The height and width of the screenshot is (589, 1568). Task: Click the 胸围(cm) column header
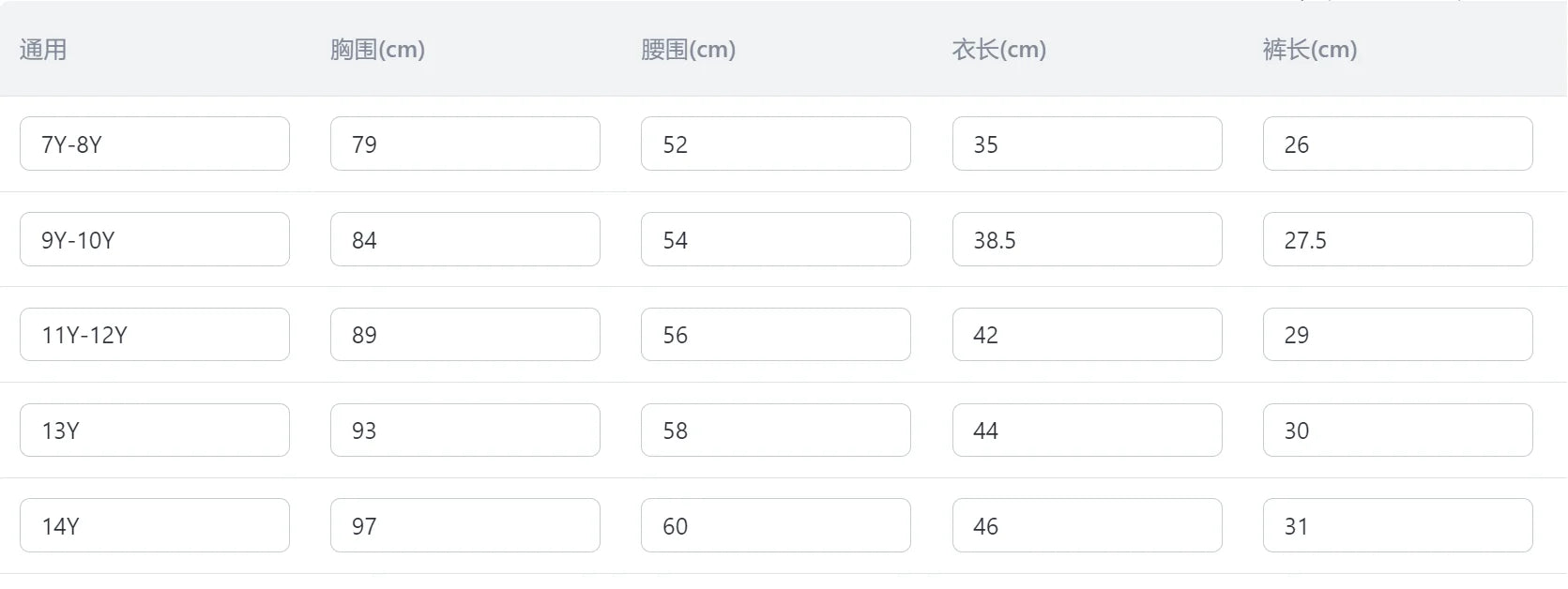(x=378, y=49)
